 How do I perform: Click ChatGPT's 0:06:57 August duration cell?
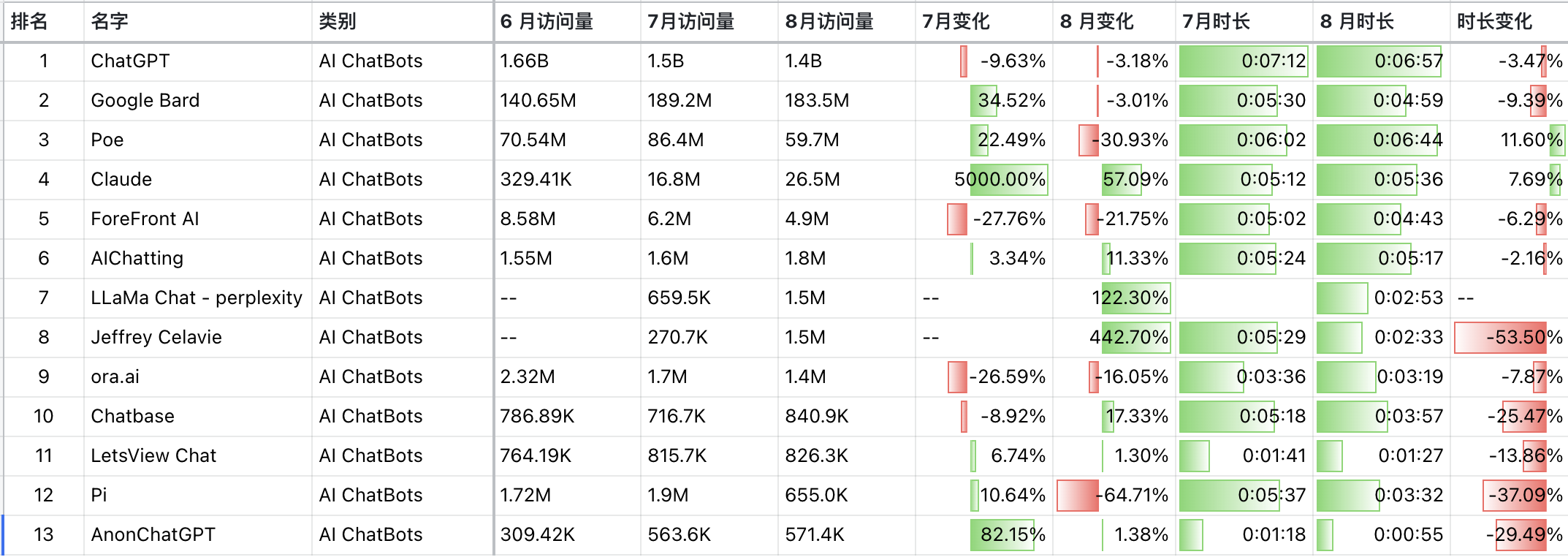[1382, 61]
